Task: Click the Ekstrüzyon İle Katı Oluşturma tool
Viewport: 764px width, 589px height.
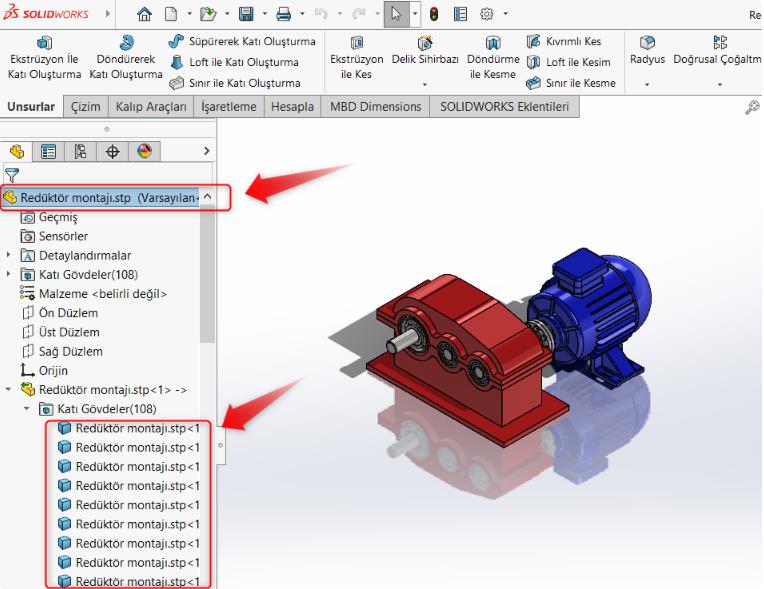Action: click(44, 58)
